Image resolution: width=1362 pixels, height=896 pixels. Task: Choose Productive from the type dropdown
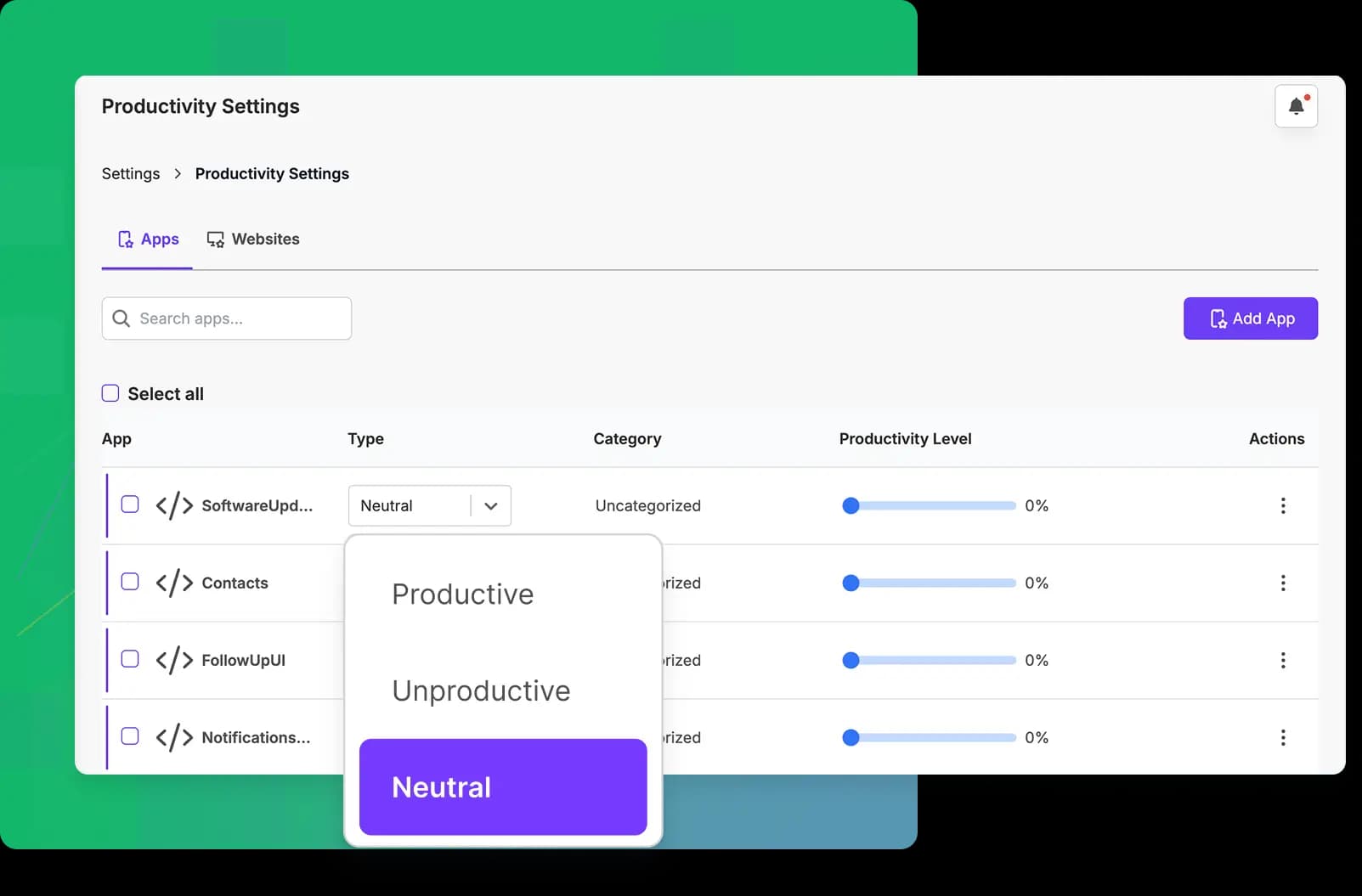463,595
